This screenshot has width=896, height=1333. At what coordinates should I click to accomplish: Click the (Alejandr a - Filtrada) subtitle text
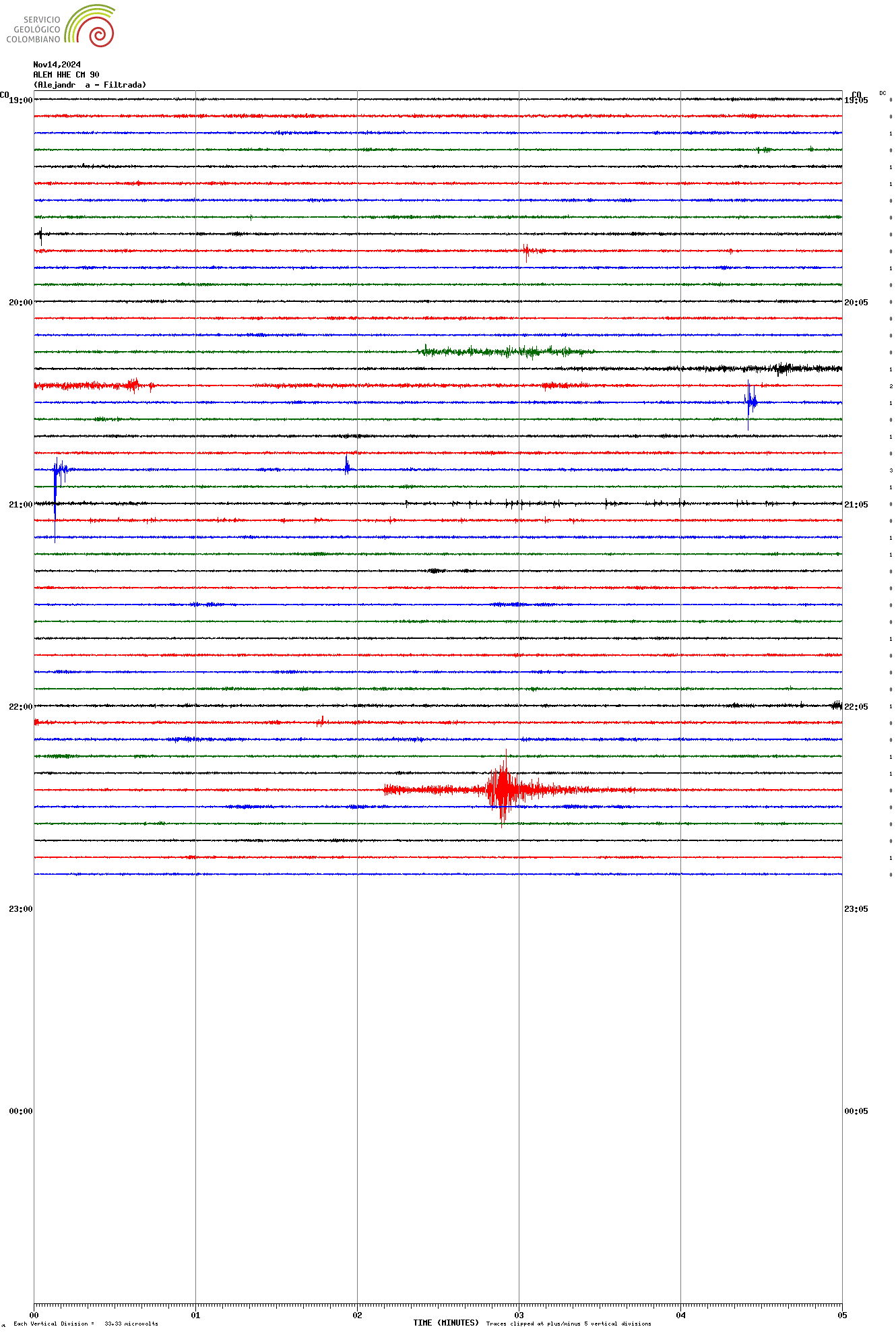[90, 85]
